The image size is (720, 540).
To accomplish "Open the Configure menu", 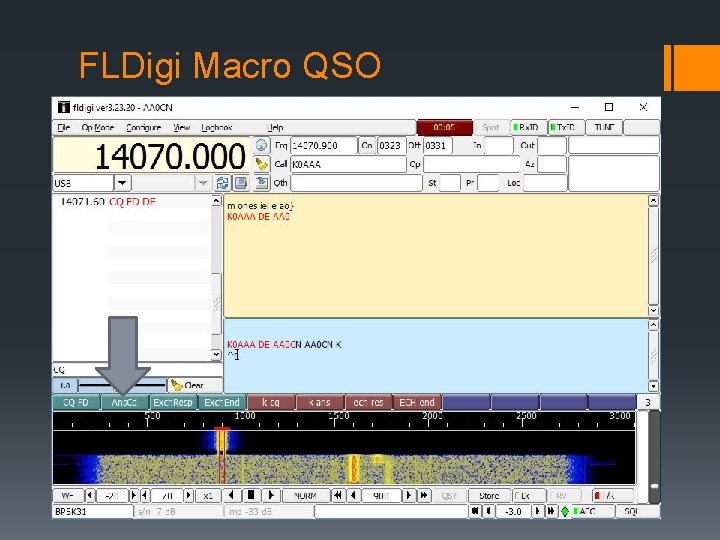I will click(x=143, y=127).
